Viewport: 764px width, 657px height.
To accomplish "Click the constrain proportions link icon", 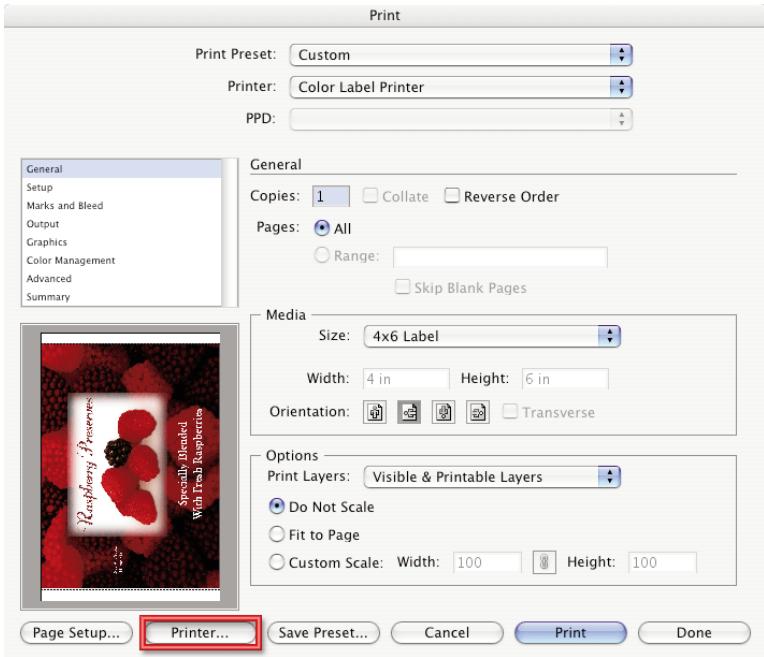I will point(542,563).
